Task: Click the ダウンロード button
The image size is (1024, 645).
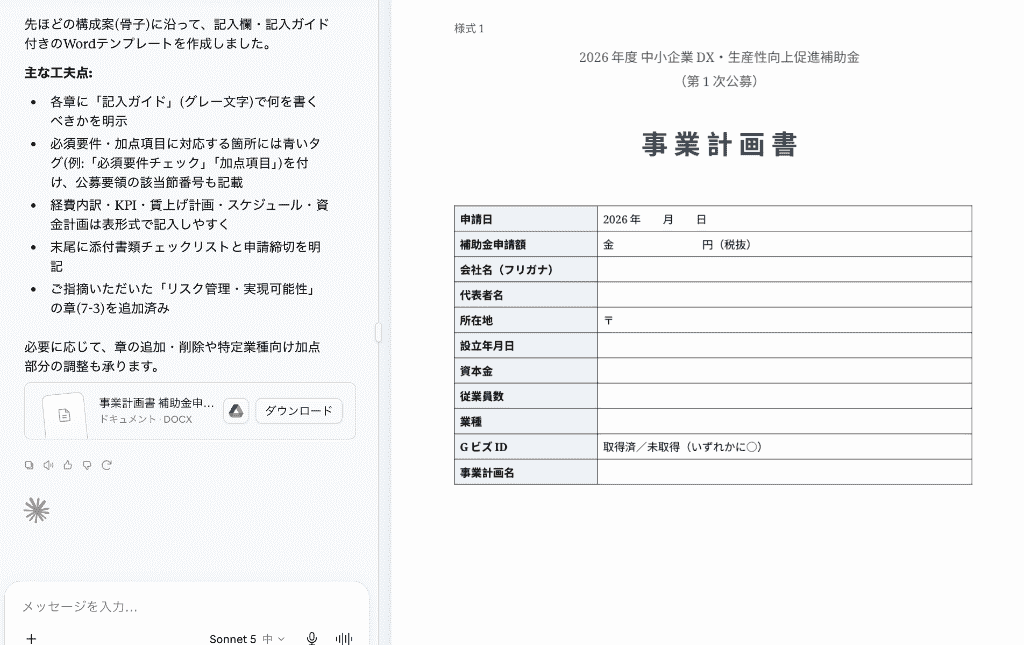Action: [298, 411]
